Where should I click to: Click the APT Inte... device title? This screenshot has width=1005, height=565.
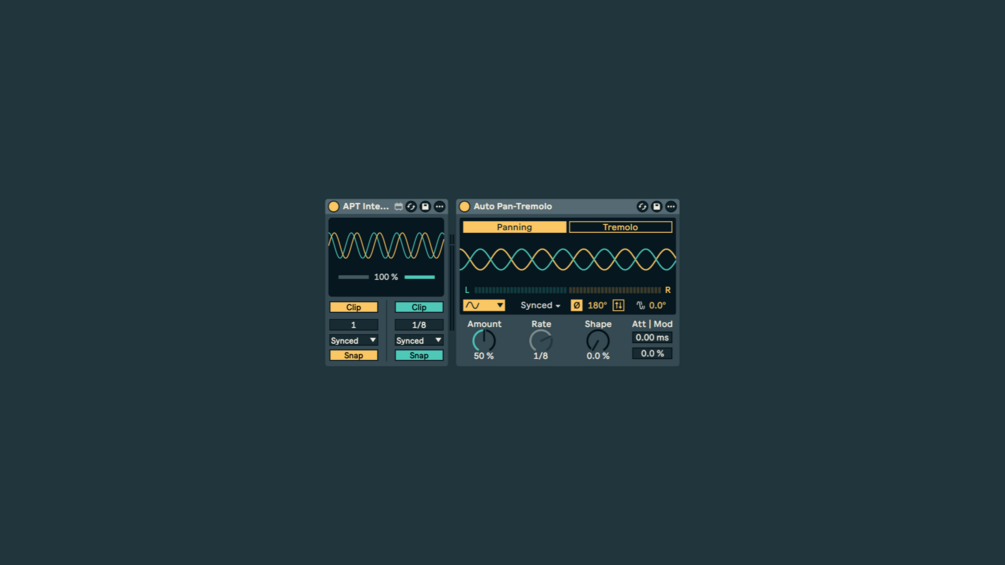[x=365, y=206]
